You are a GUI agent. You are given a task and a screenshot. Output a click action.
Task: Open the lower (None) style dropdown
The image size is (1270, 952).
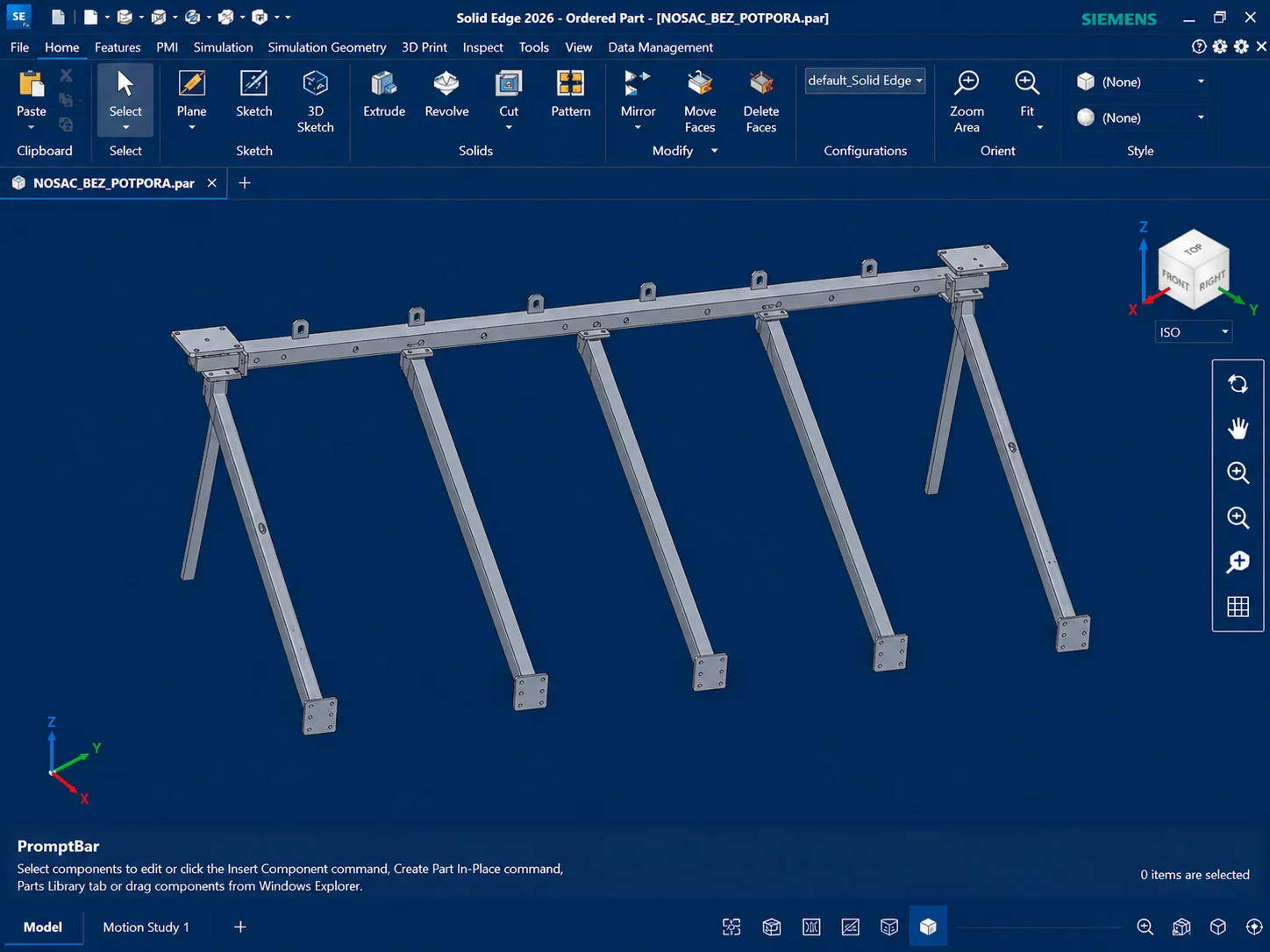(1140, 117)
